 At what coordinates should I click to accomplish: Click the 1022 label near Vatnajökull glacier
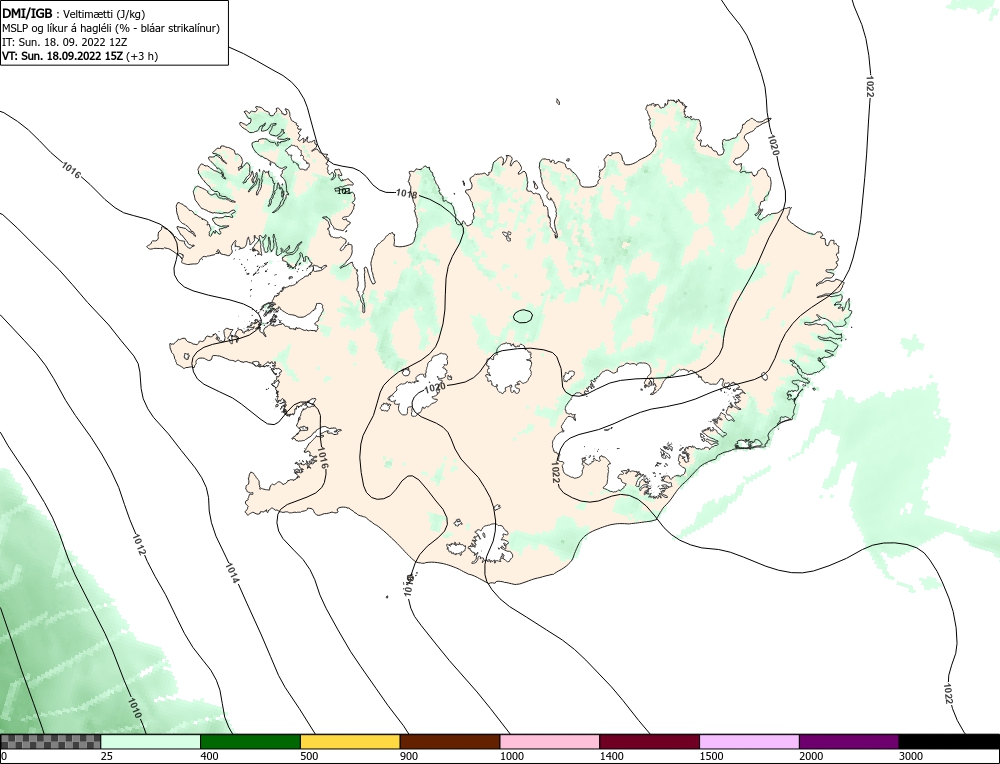pos(555,473)
